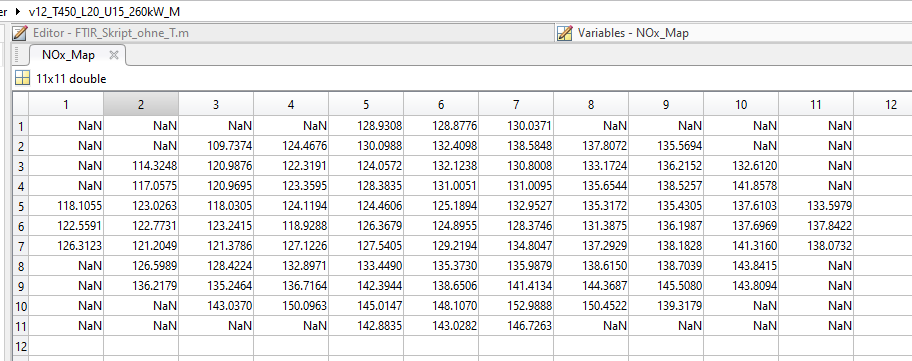
Task: Select column header 4
Action: [291, 105]
